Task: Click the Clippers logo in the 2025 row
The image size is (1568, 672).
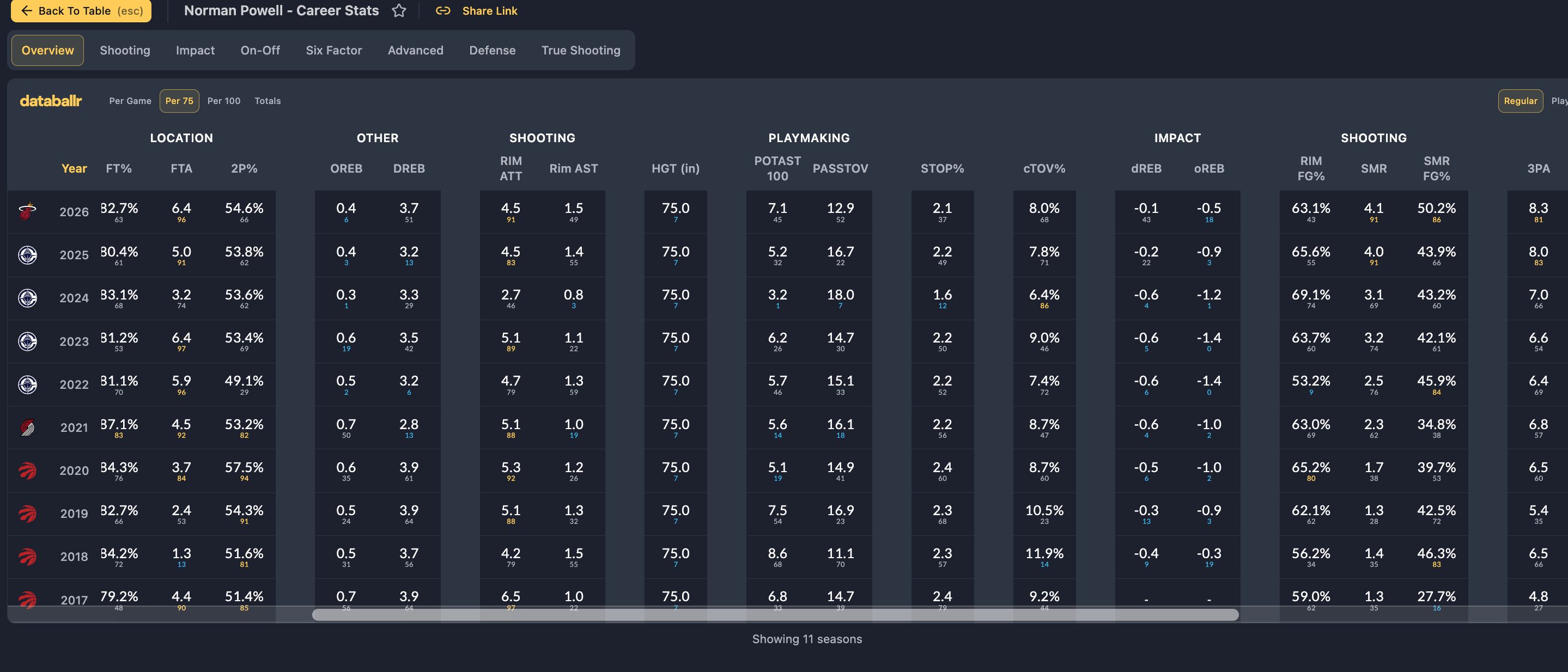Action: 27,255
